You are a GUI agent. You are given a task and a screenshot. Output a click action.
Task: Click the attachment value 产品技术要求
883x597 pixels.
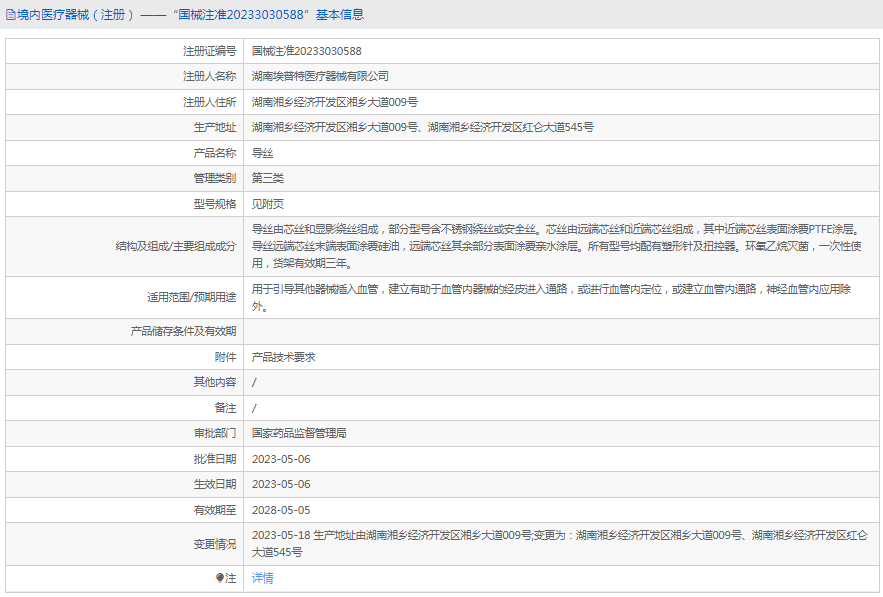click(283, 357)
